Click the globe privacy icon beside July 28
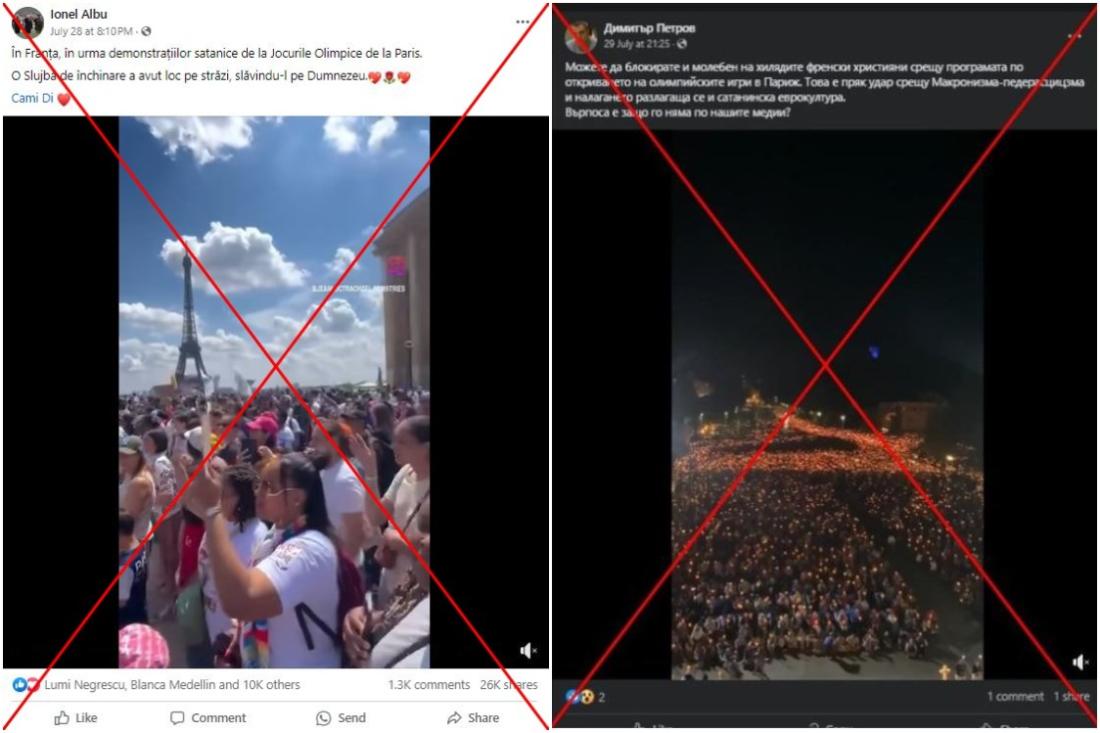The width and height of the screenshot is (1100, 733). point(146,32)
